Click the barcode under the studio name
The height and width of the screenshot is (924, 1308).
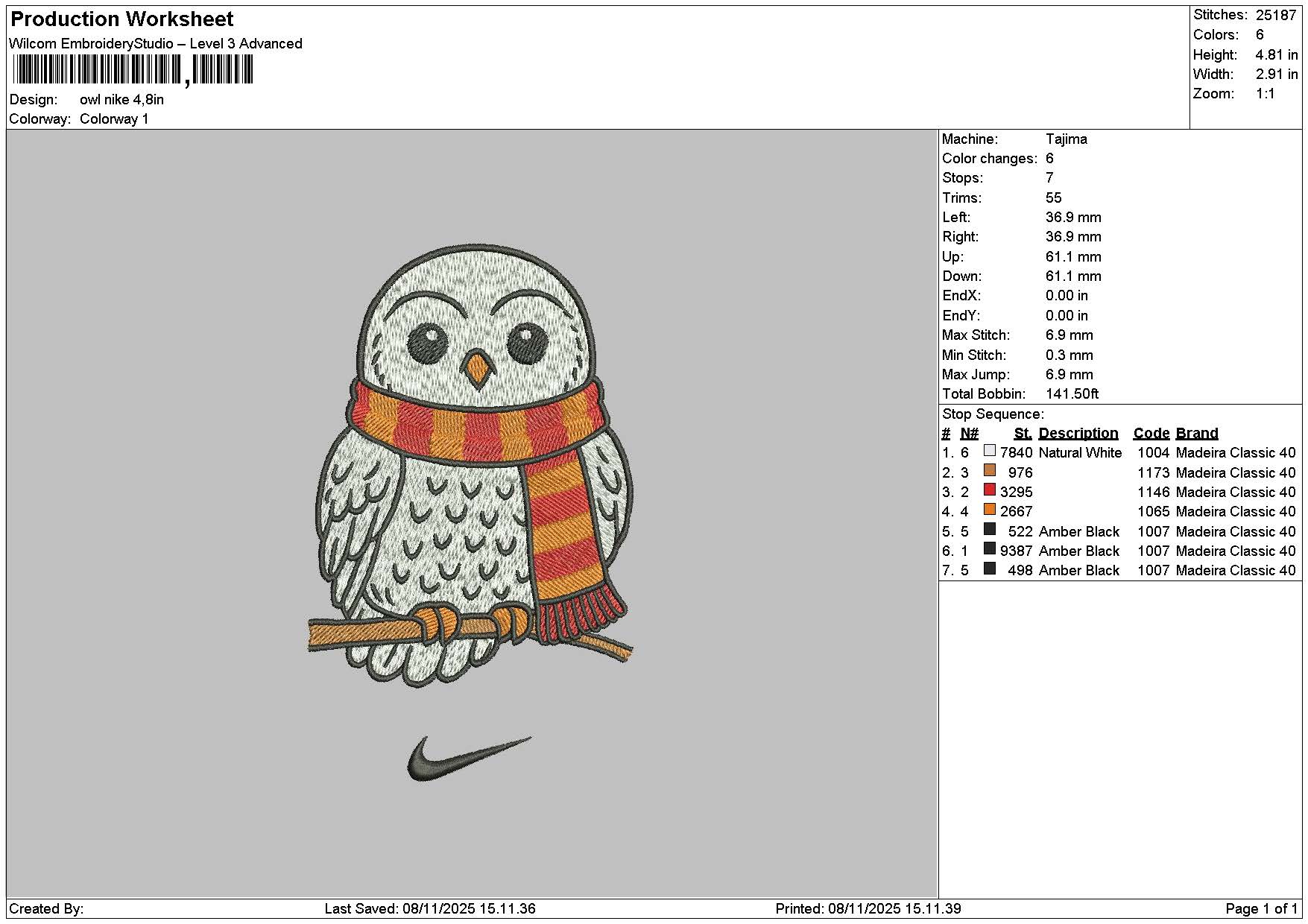click(x=133, y=71)
